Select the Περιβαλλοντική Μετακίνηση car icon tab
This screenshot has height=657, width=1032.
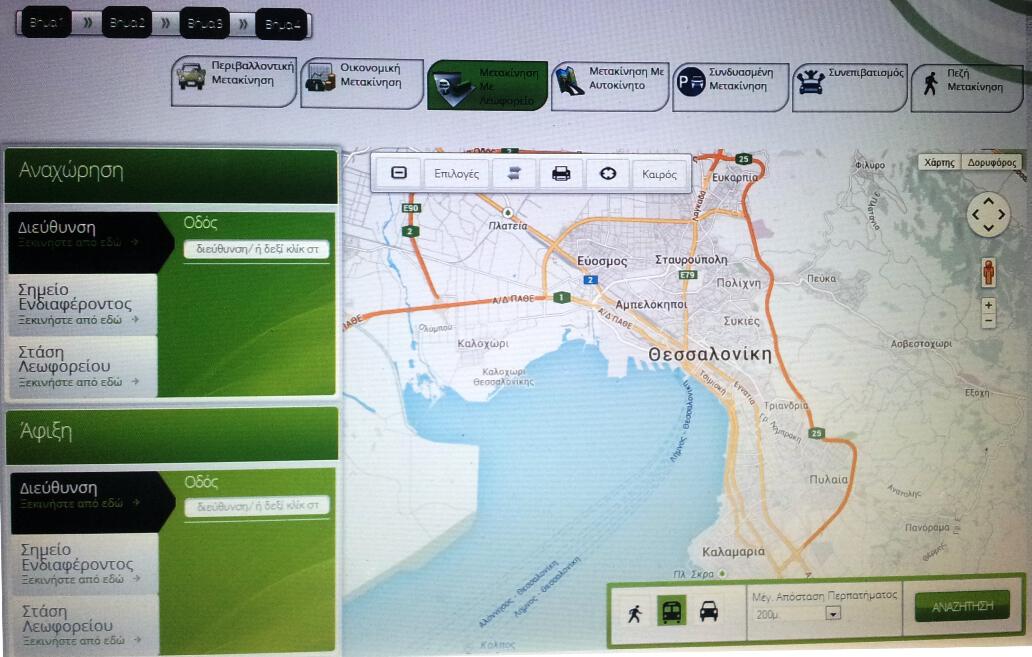(234, 82)
